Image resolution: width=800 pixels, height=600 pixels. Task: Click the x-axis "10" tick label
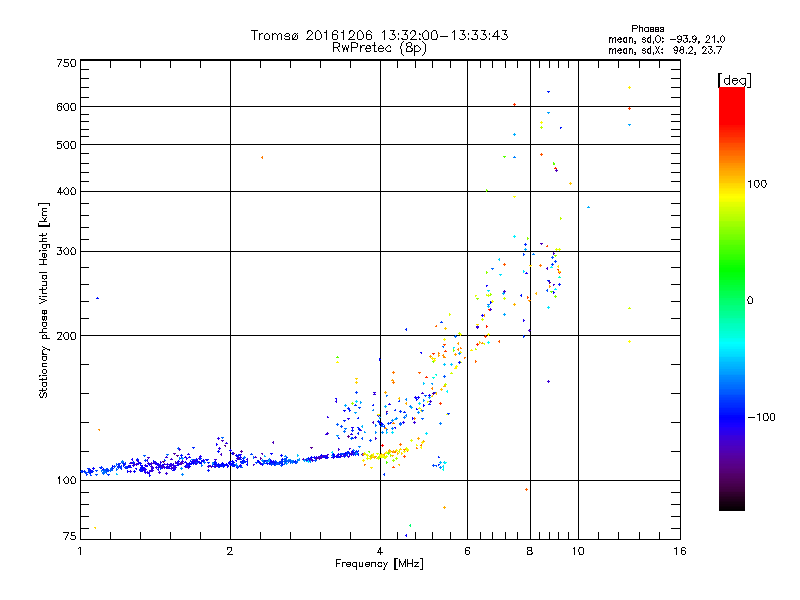(578, 551)
